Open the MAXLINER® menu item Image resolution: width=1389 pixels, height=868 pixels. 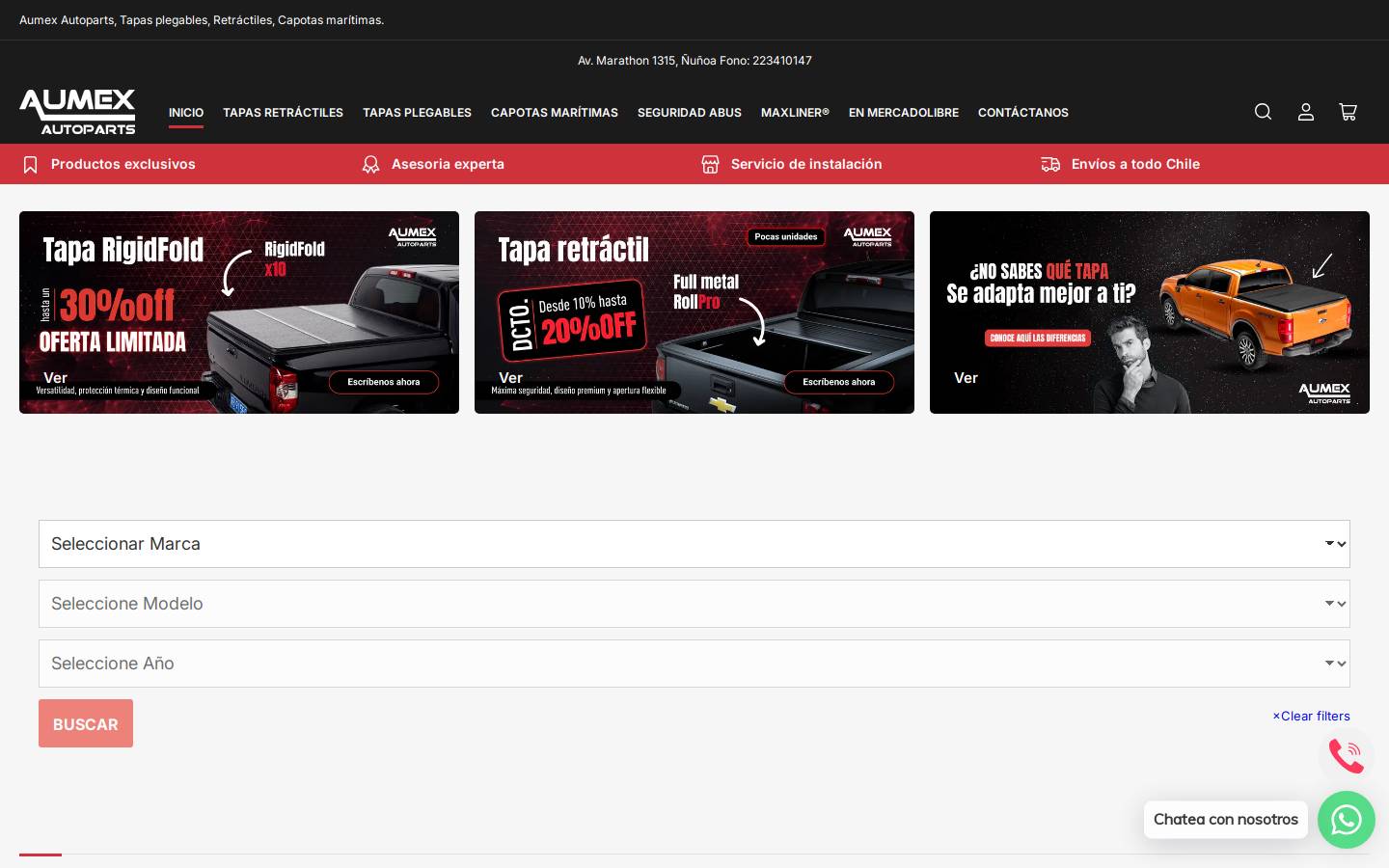click(795, 113)
